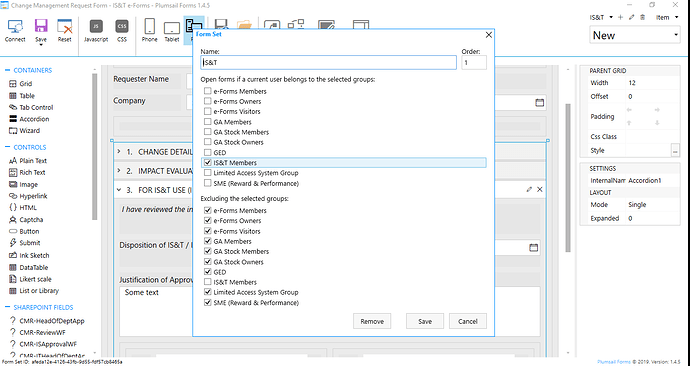Screen dimensions: 690x366
Task: Click the left toolbox panel scrollbar
Action: (x=95, y=145)
